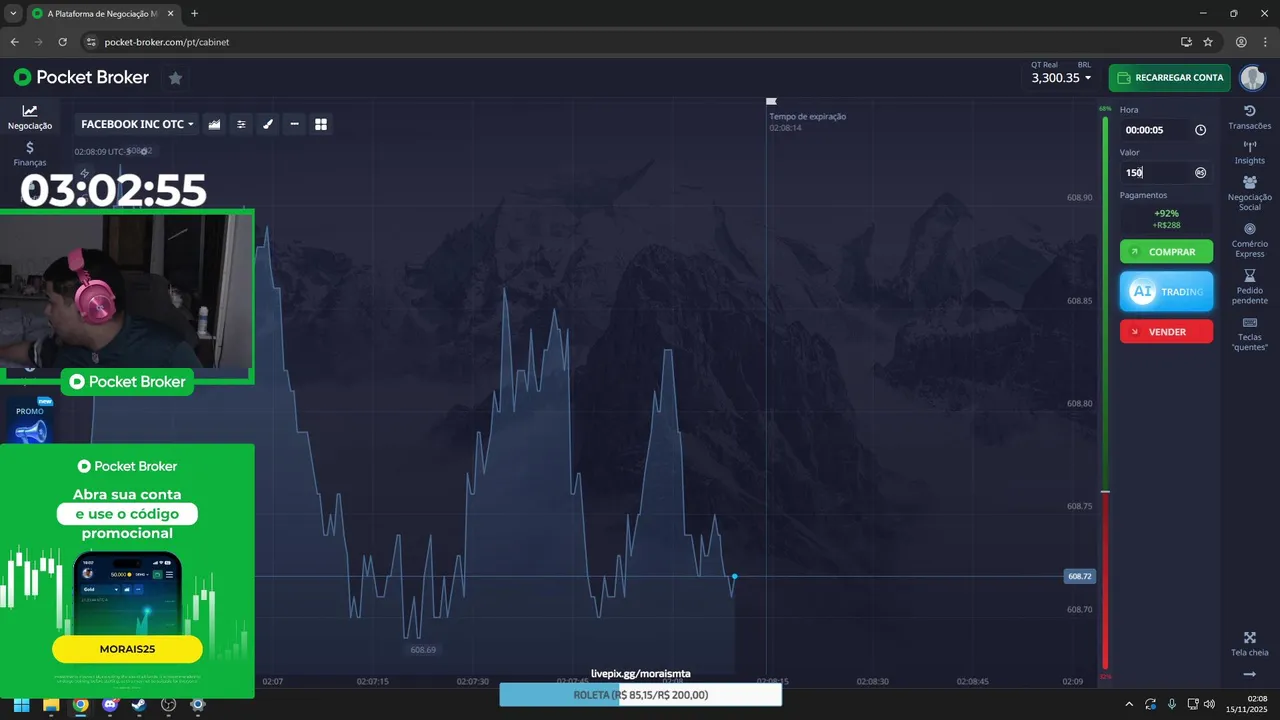
Task: Open Comércio Express panel
Action: click(x=1249, y=240)
